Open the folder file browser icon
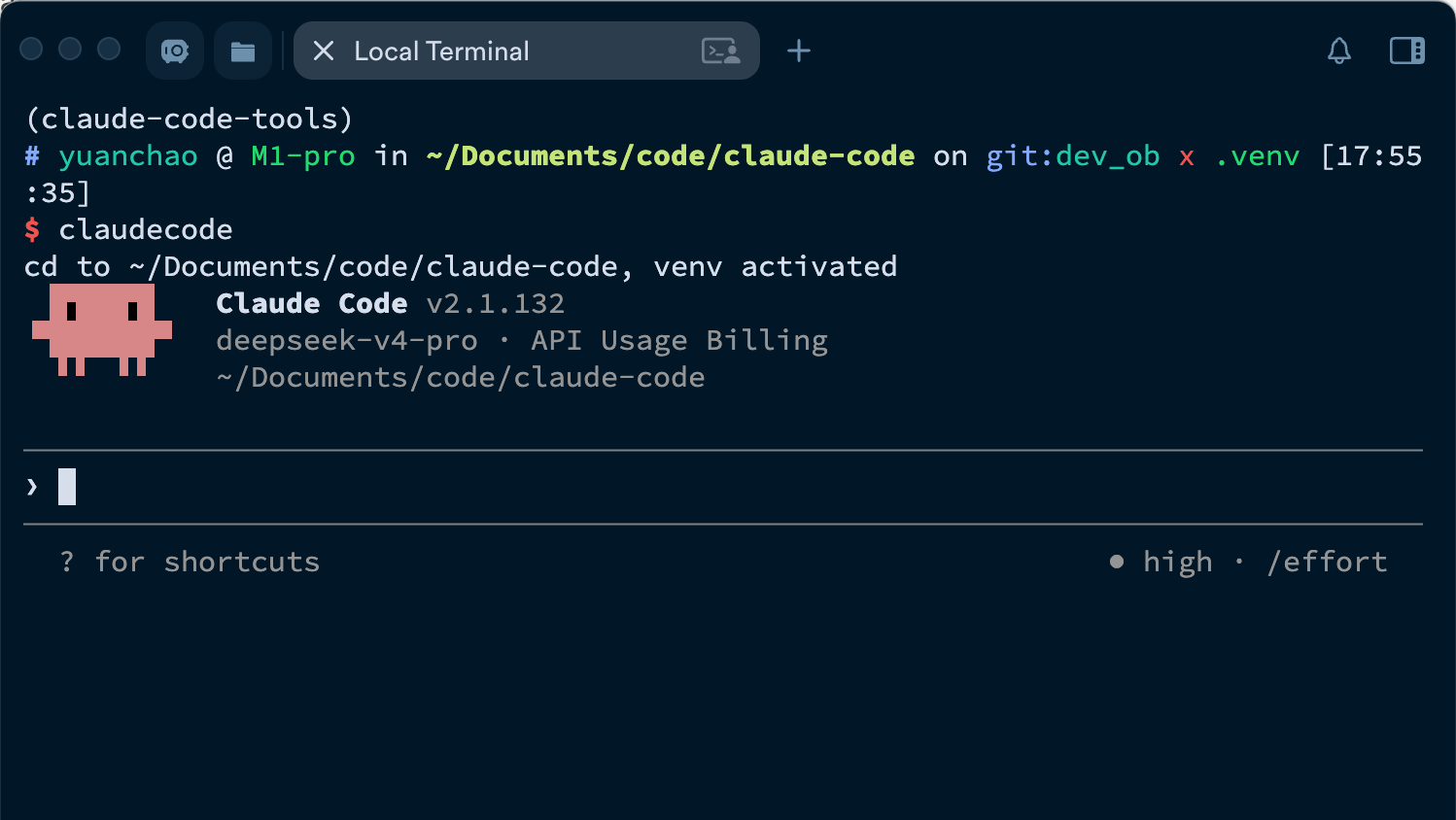 [x=243, y=51]
